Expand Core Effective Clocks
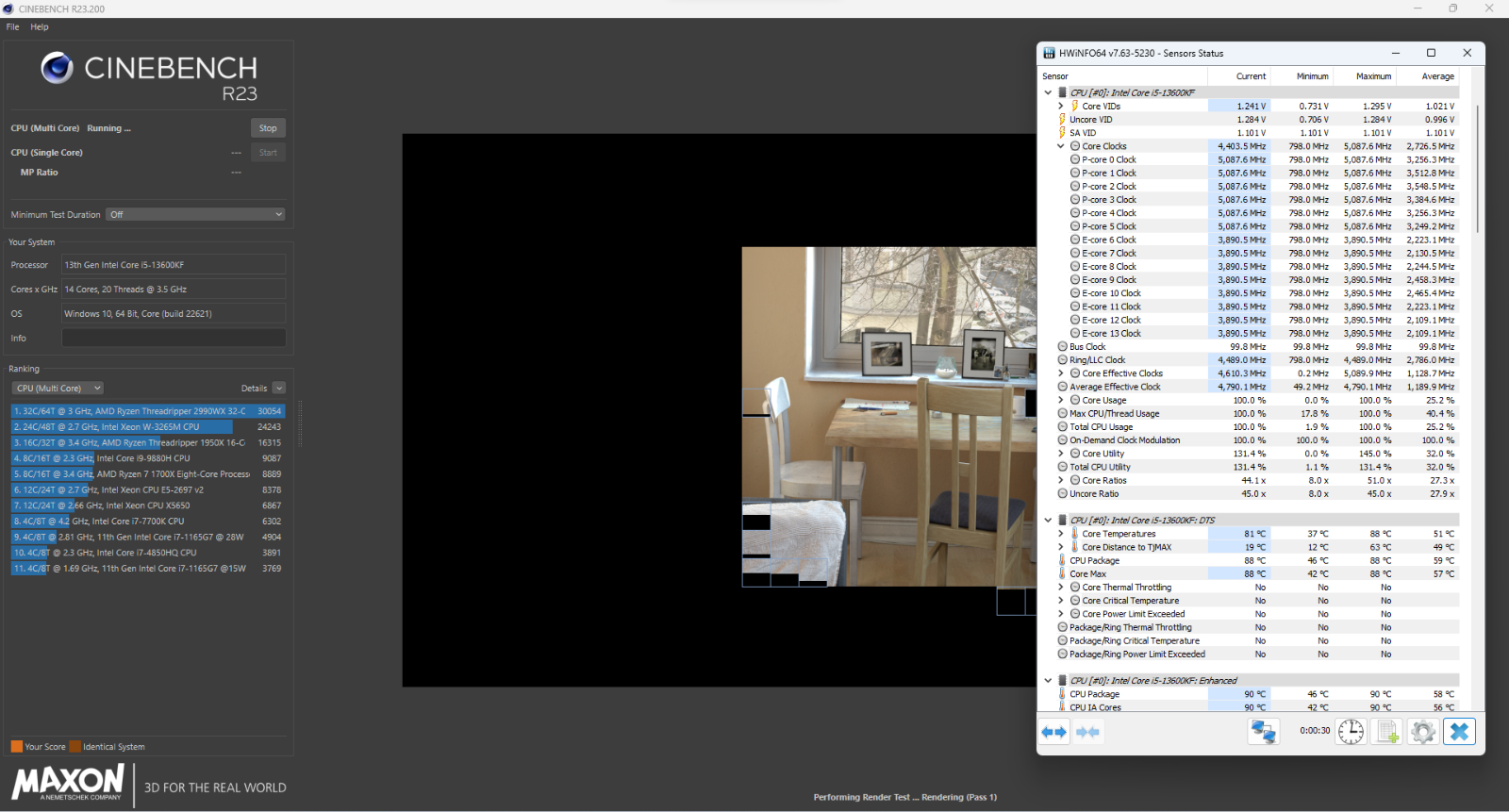Image resolution: width=1509 pixels, height=812 pixels. tap(1060, 373)
